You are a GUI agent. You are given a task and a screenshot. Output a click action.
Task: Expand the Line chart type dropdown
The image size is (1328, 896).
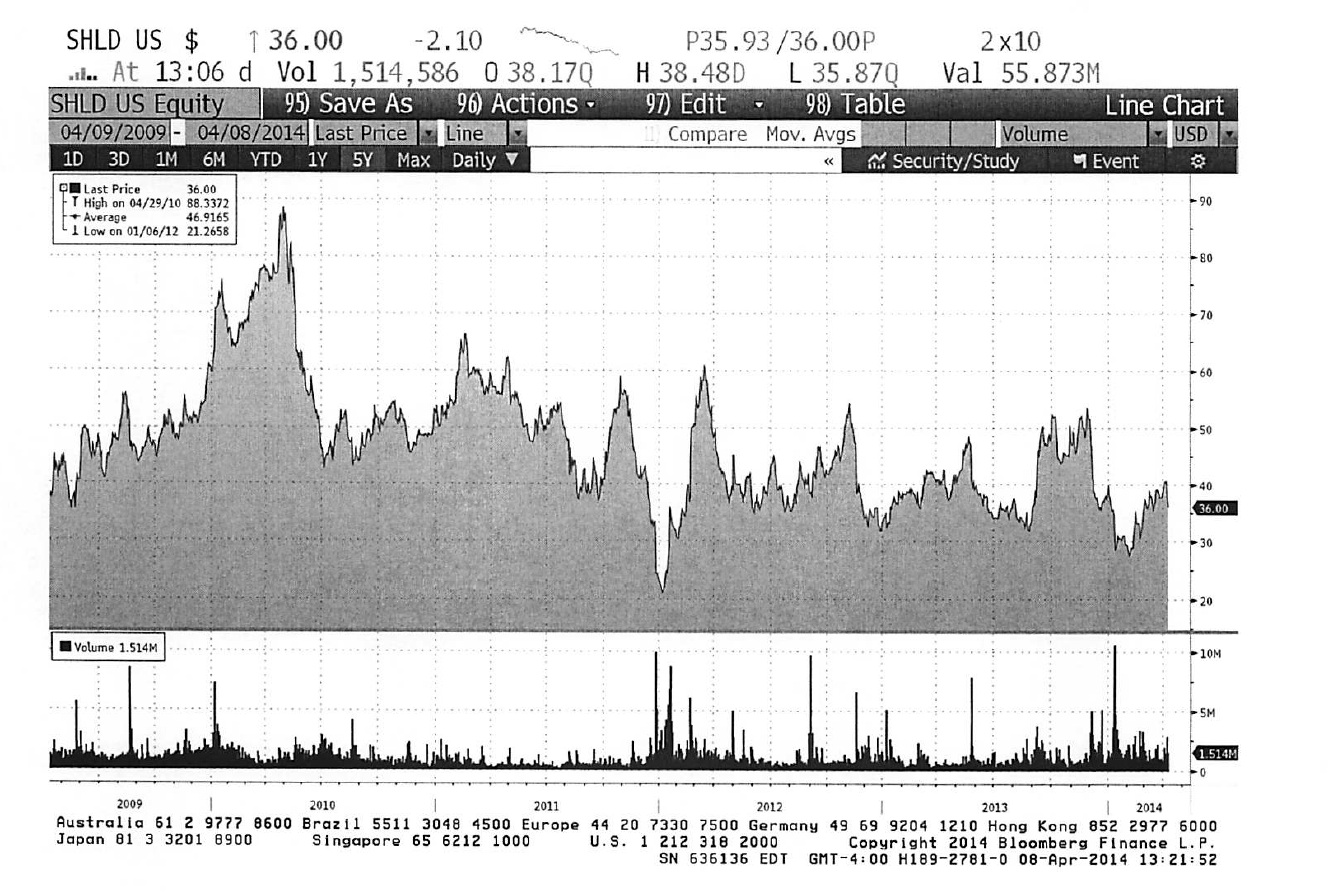[x=517, y=134]
